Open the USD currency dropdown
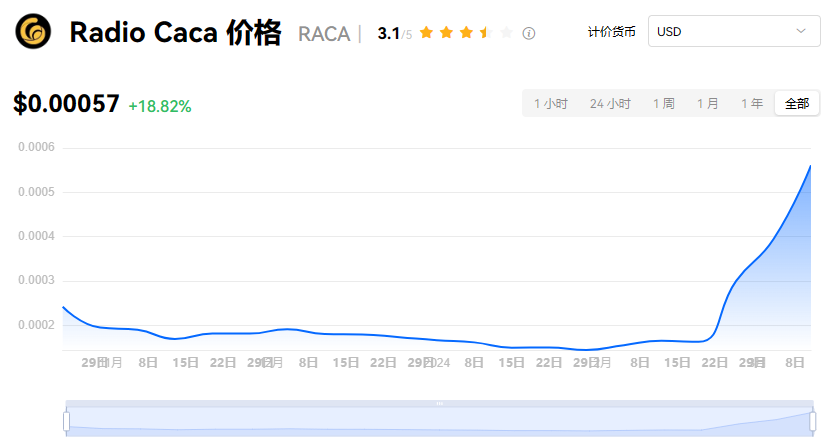 point(734,31)
